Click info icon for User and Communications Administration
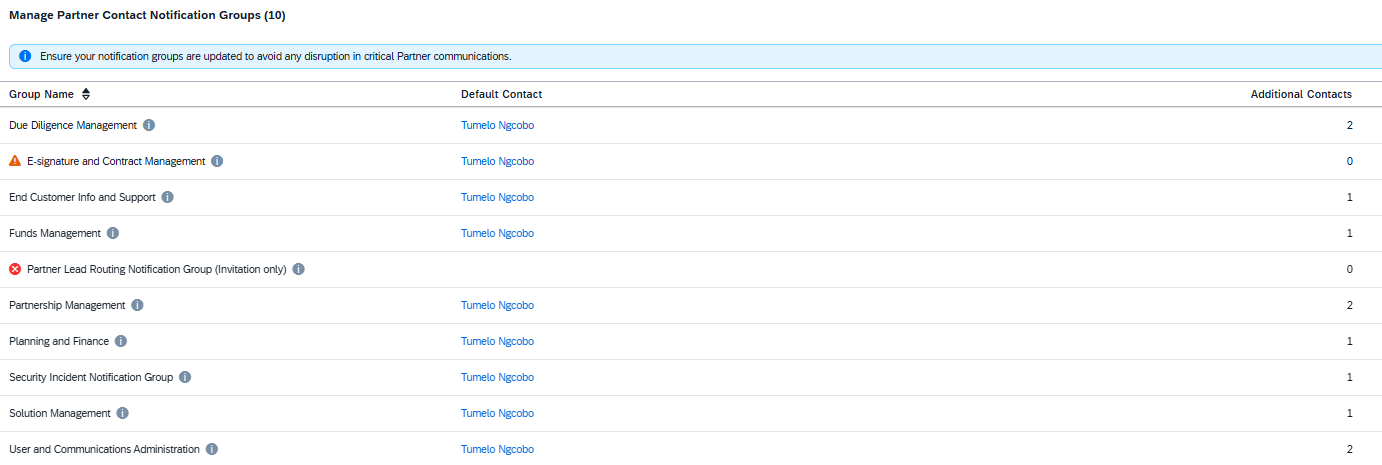 tap(212, 449)
